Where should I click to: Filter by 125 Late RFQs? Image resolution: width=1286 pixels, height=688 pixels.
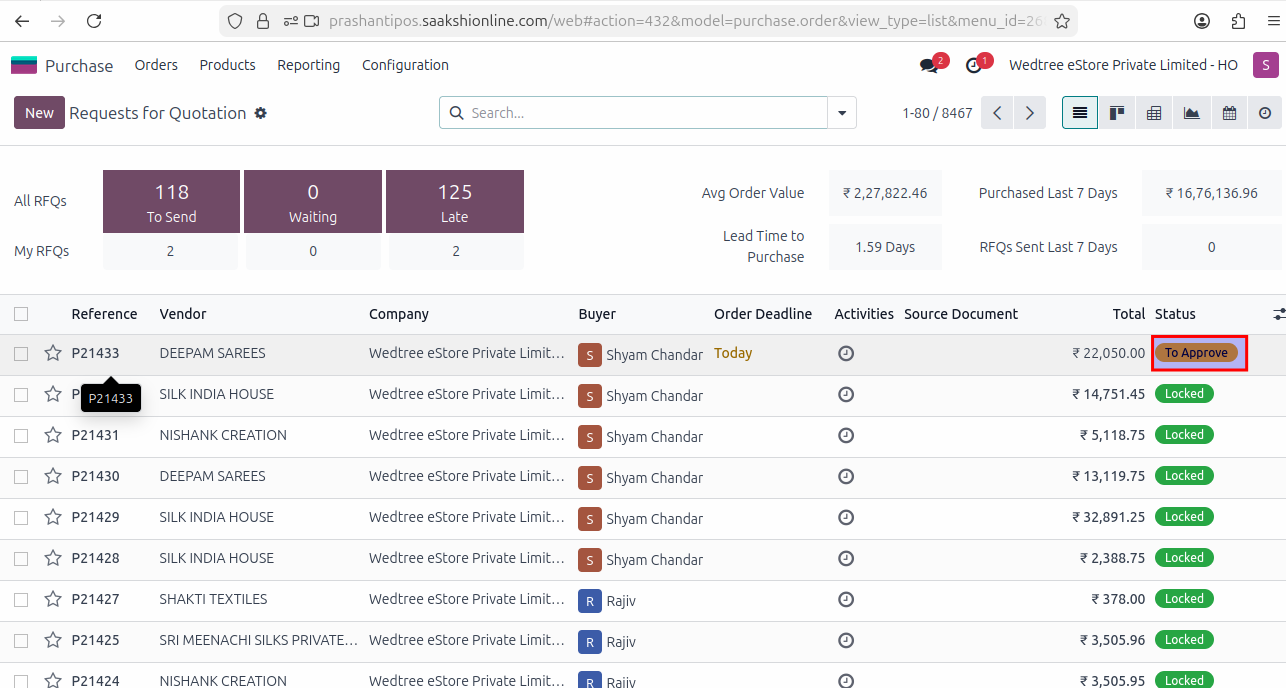tap(455, 201)
